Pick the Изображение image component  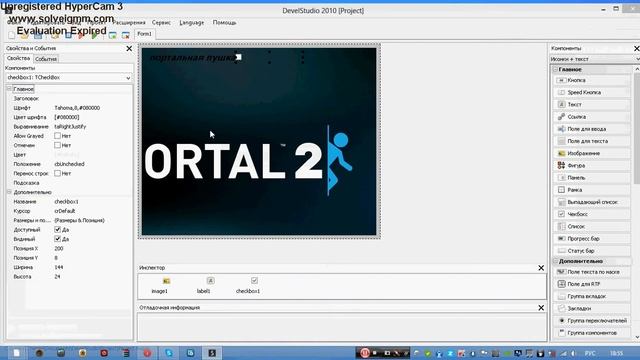pos(591,153)
